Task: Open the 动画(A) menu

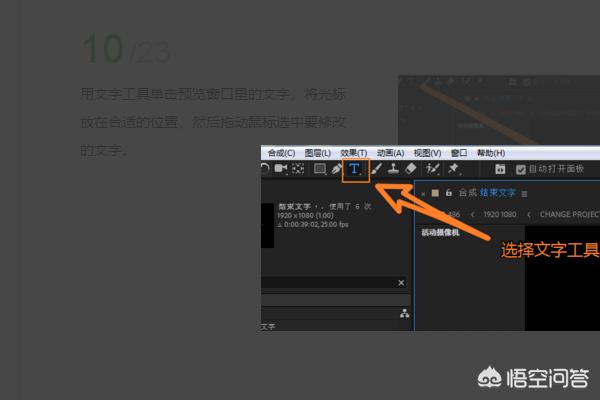Action: point(390,153)
